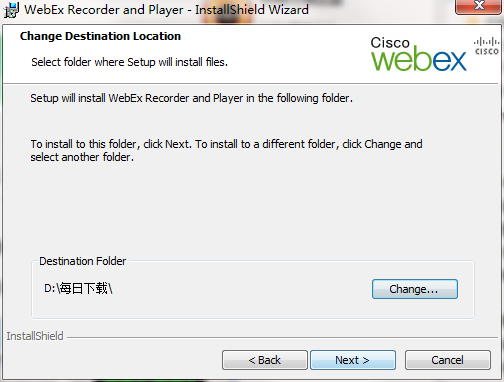Click the 'select another folder.' text line

82,157
